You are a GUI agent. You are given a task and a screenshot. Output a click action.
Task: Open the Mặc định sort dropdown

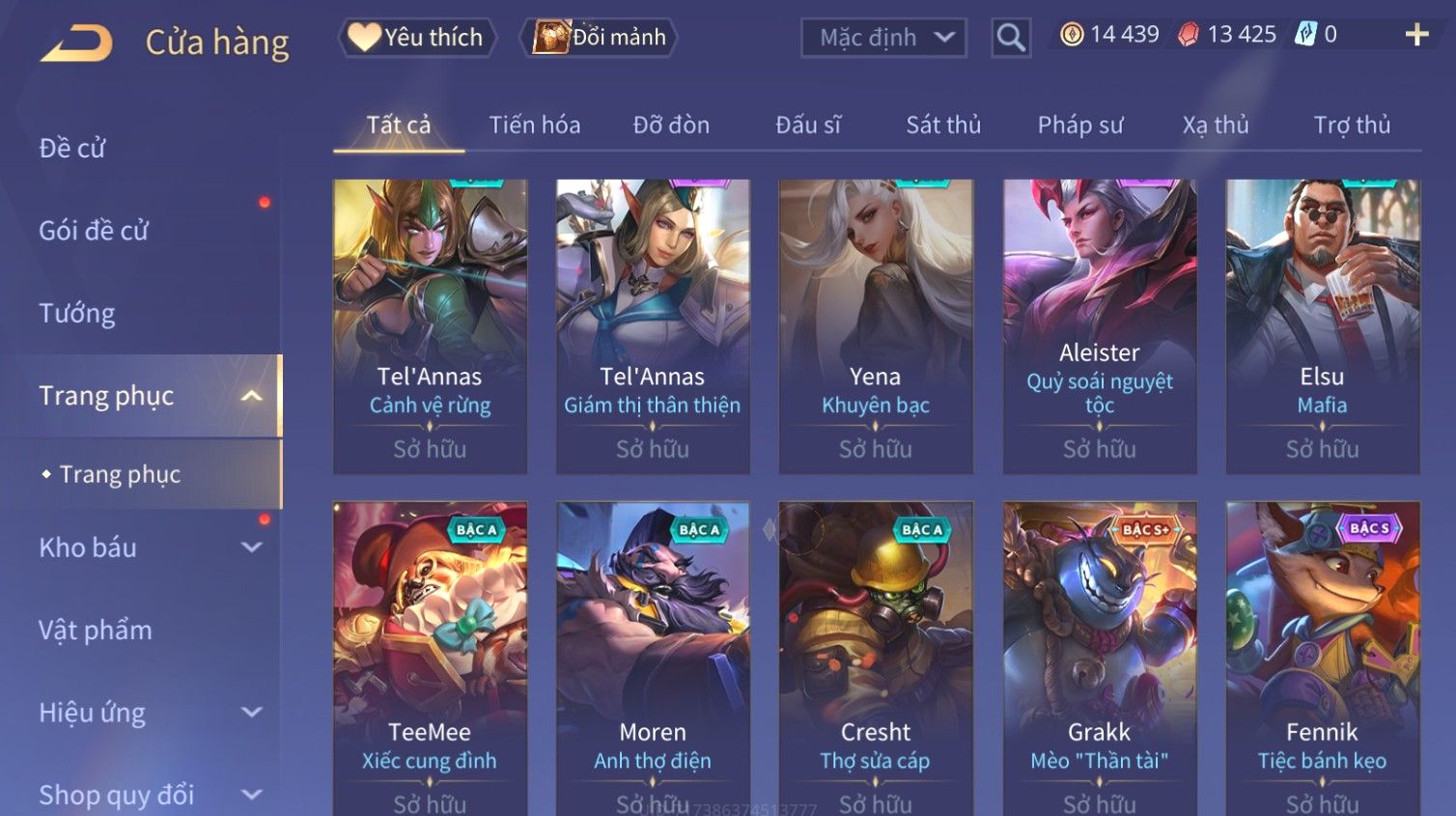click(883, 38)
